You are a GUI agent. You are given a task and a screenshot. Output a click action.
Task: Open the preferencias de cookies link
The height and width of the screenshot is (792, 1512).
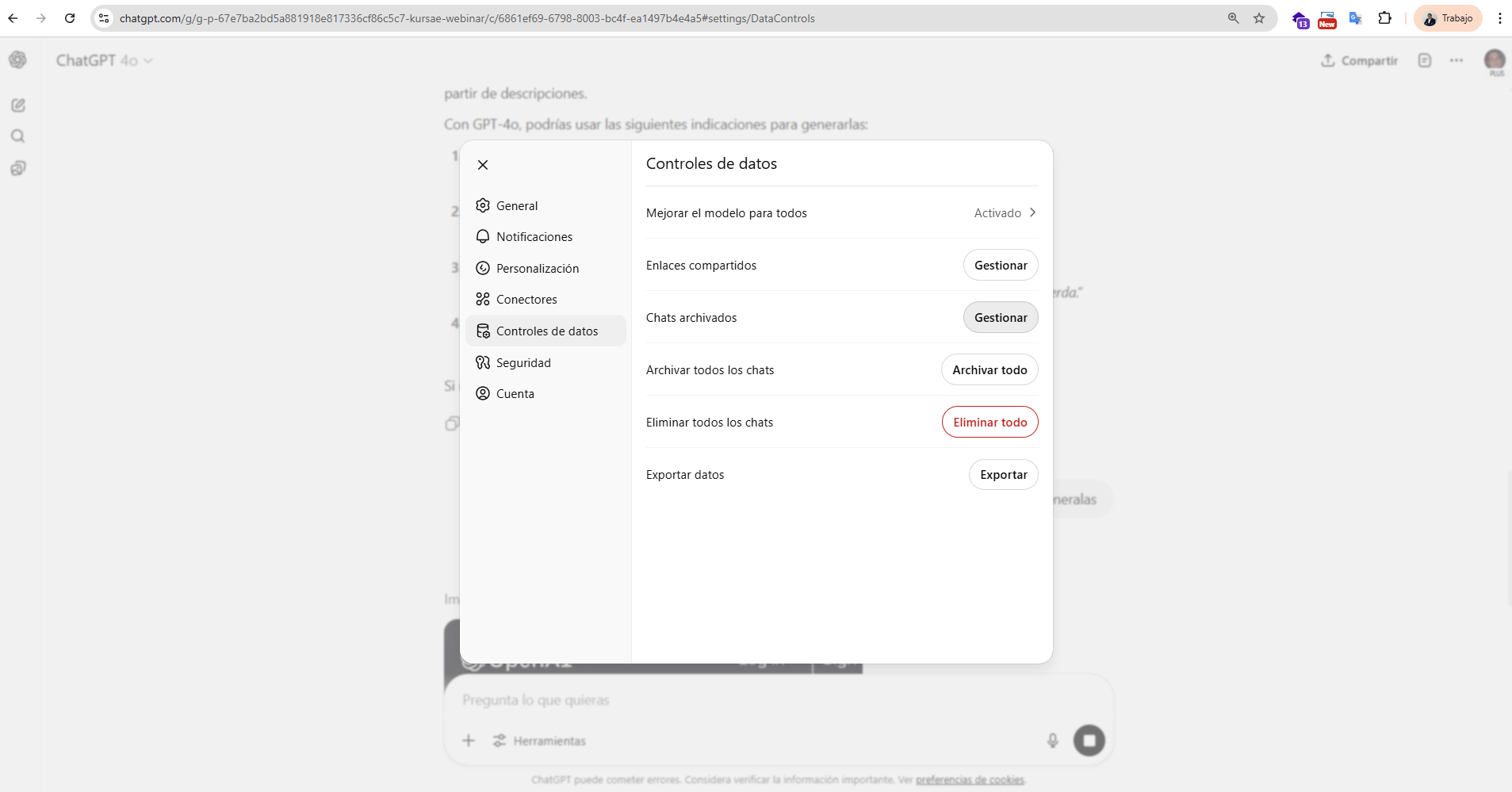pos(970,780)
